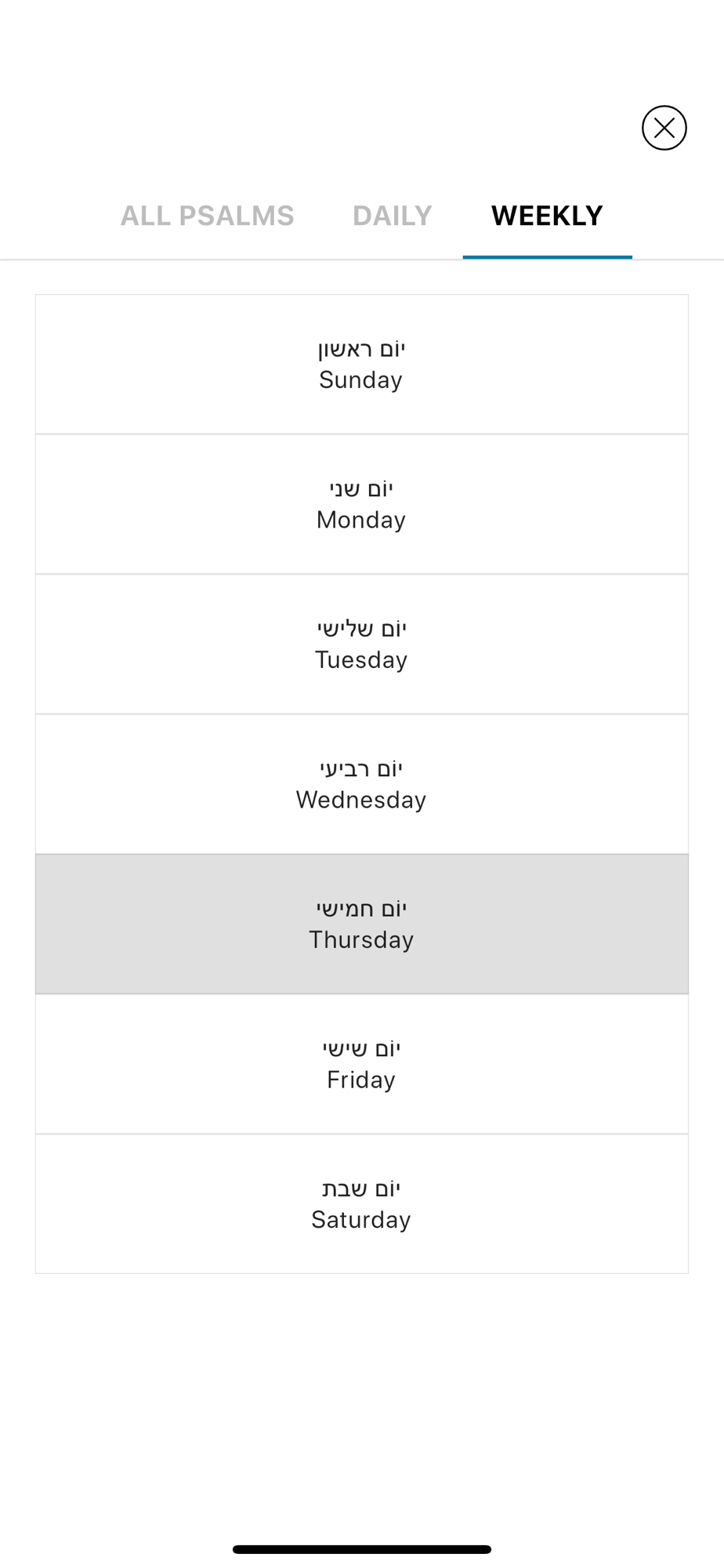Open the Sunday psalms entry
The height and width of the screenshot is (1568, 724).
coord(362,365)
